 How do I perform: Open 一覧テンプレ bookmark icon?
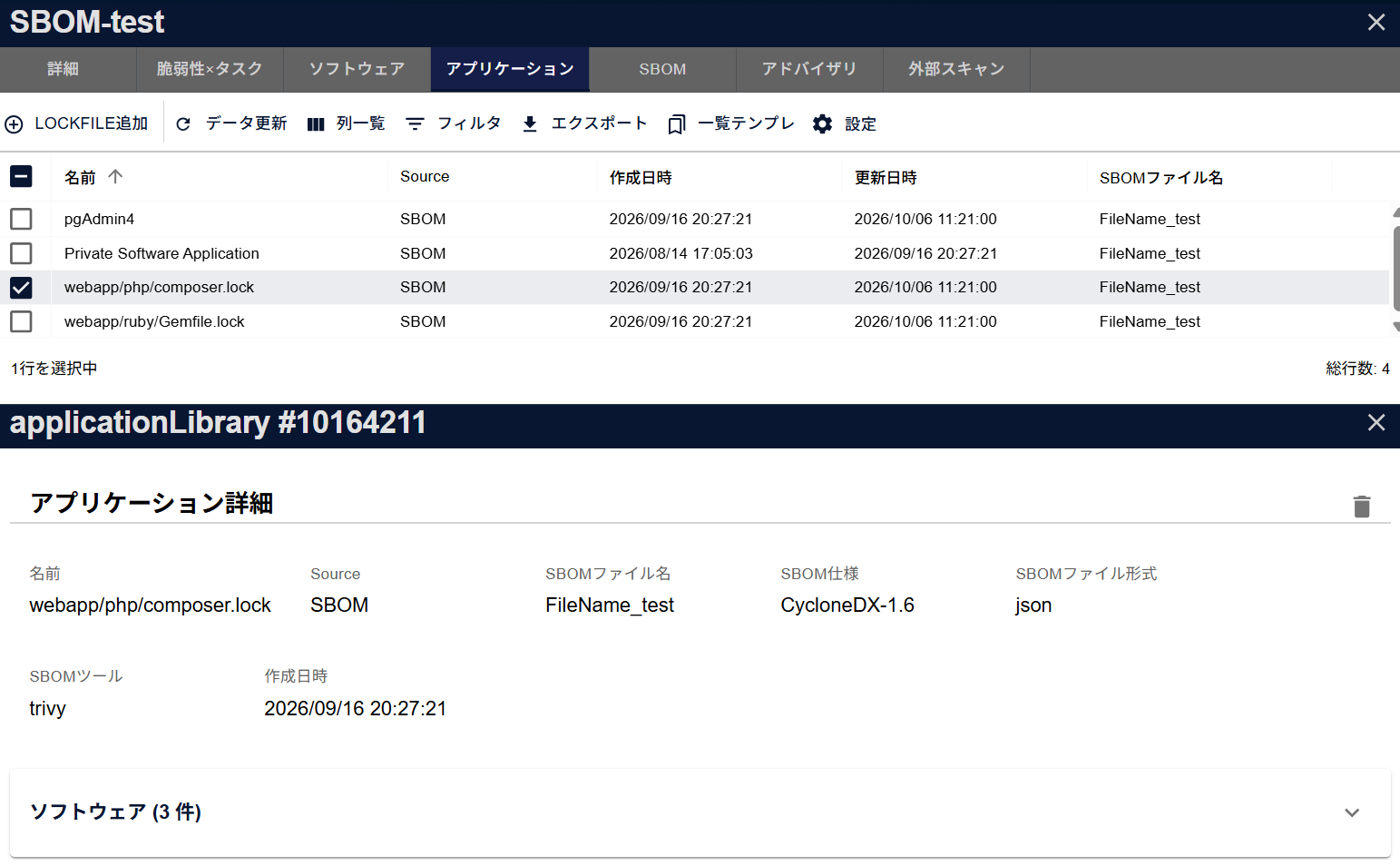pyautogui.click(x=676, y=124)
